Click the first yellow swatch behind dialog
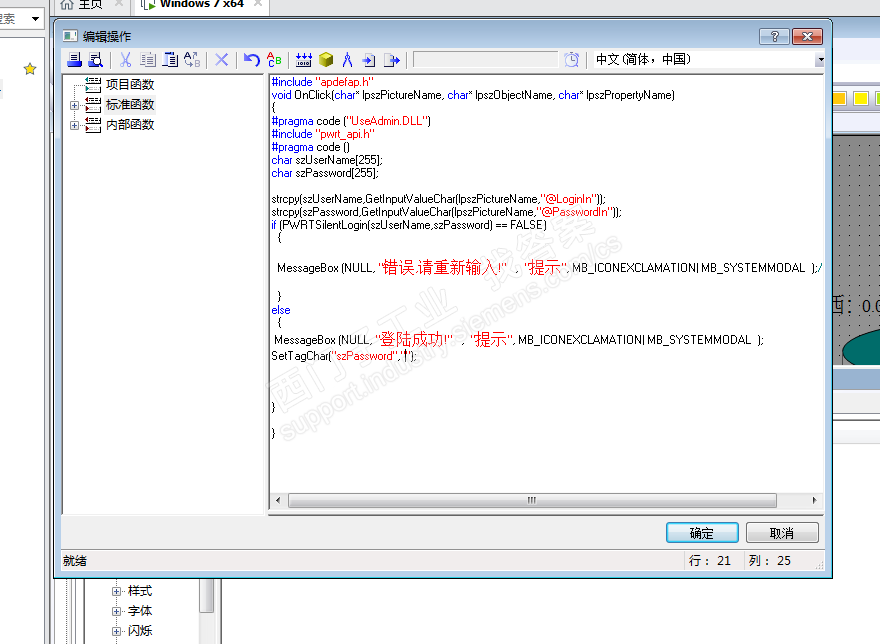 (x=839, y=98)
